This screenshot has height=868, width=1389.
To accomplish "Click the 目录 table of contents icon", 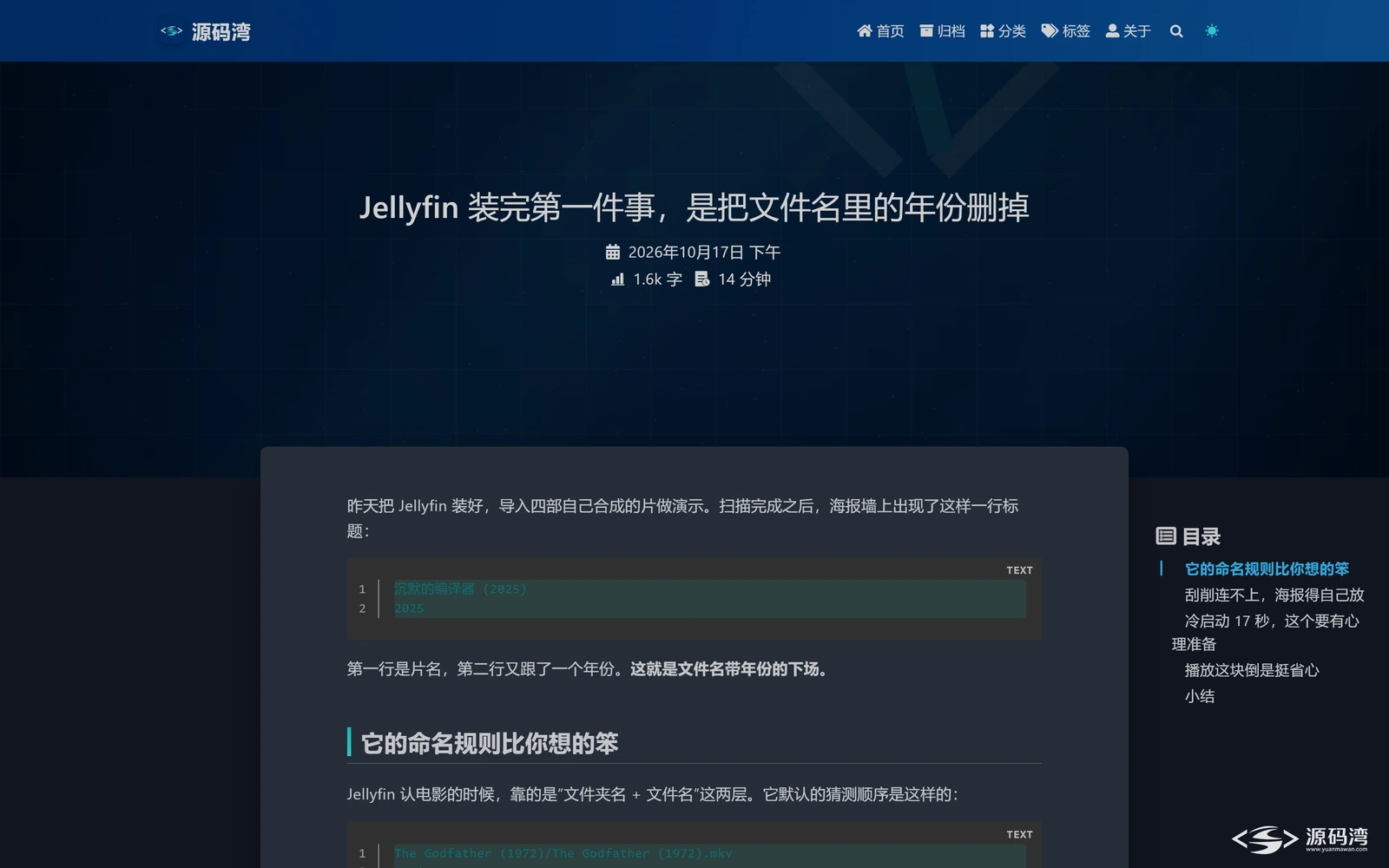I will click(x=1166, y=536).
